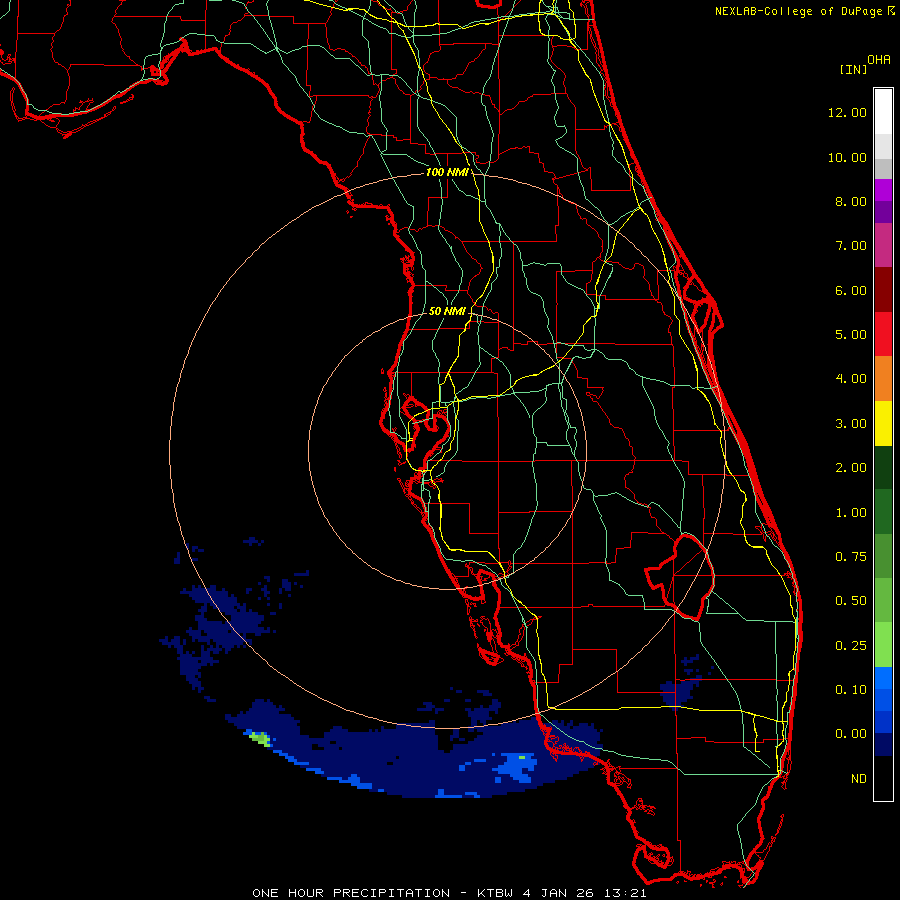Pick the orange legend swatch

(883, 379)
